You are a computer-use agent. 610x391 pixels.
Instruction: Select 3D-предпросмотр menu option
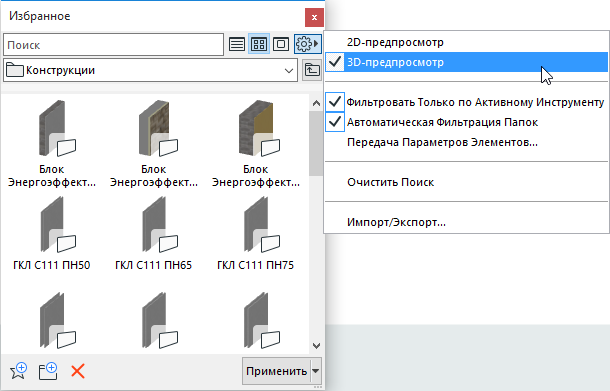point(466,62)
